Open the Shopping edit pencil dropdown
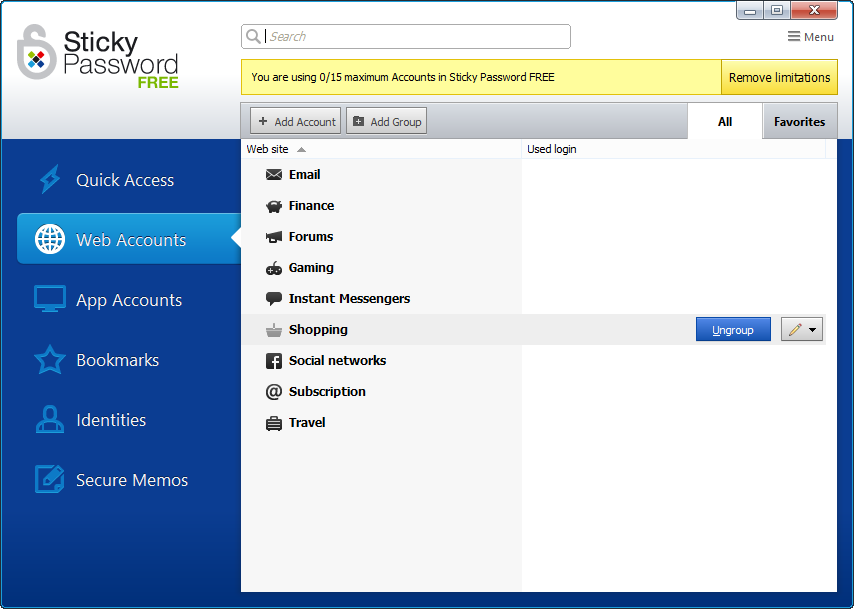The width and height of the screenshot is (855, 610). pos(802,330)
